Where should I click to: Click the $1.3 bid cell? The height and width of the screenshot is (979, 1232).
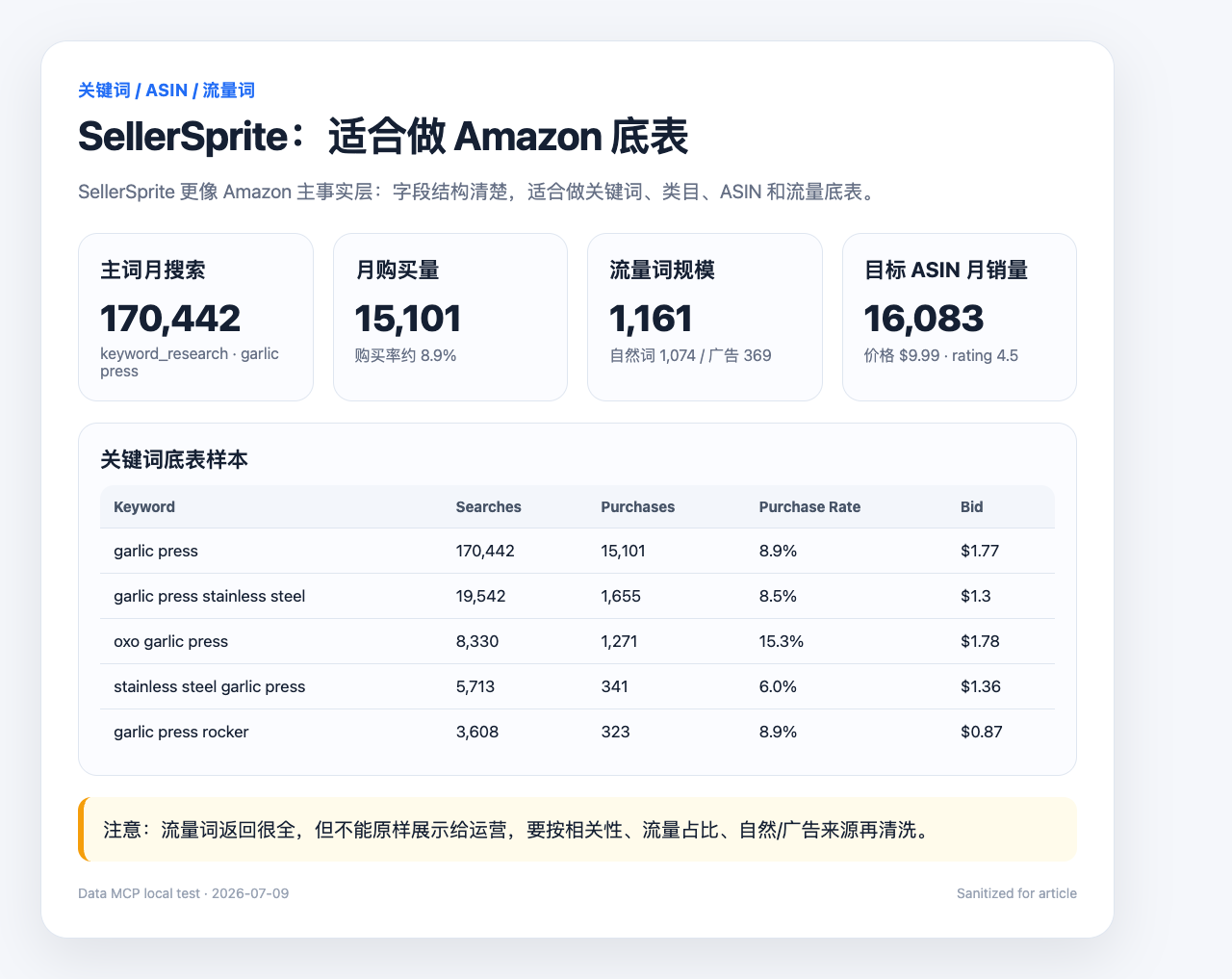[976, 597]
